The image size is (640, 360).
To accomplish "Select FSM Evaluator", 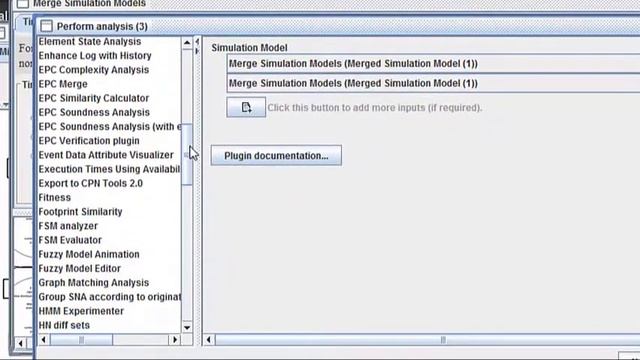I will click(70, 240).
